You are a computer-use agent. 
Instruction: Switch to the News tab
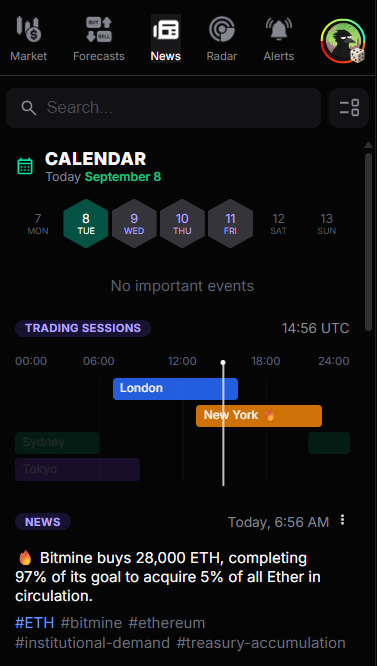coord(166,38)
